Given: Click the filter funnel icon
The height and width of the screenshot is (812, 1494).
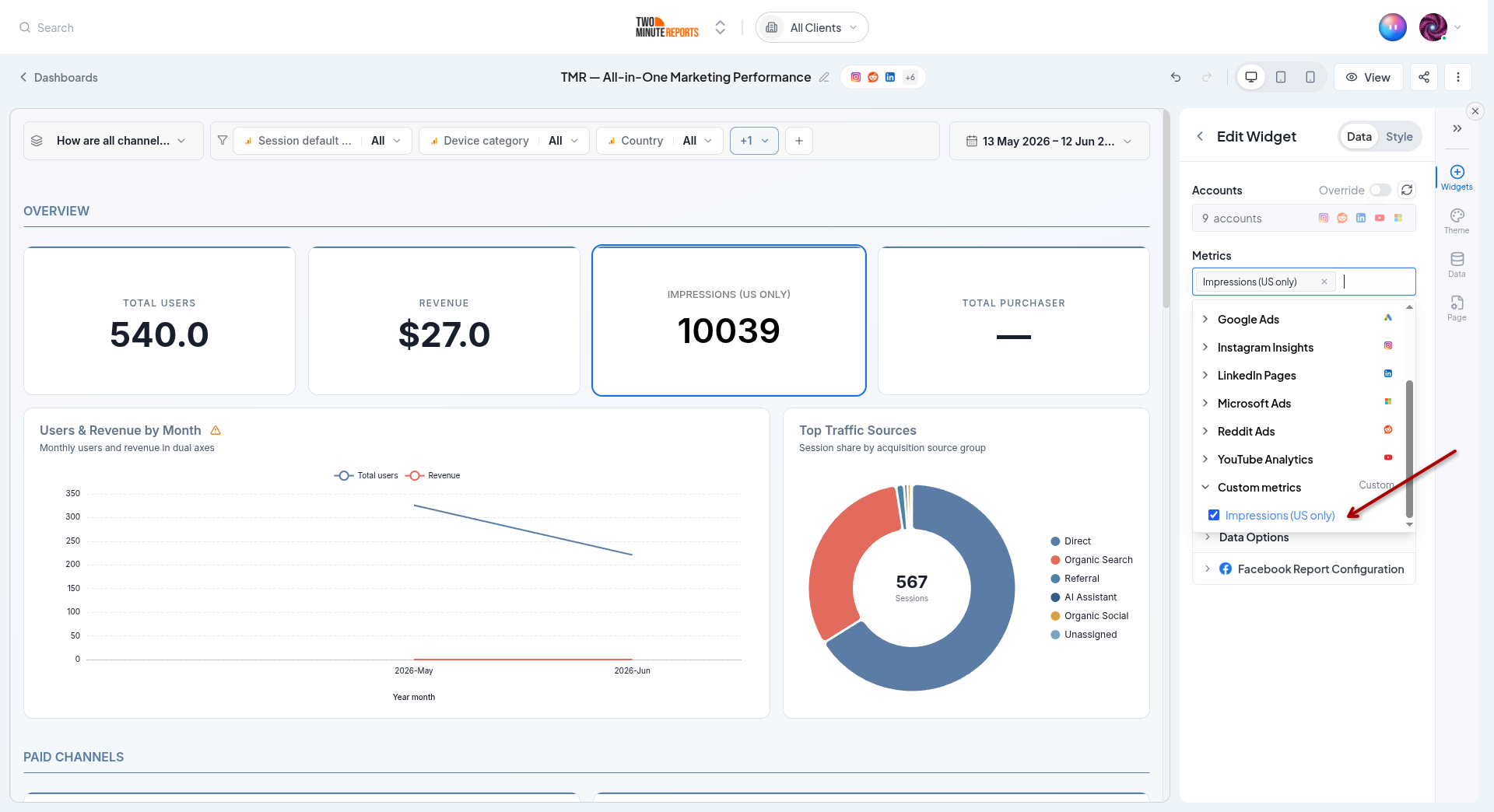Looking at the screenshot, I should 223,141.
